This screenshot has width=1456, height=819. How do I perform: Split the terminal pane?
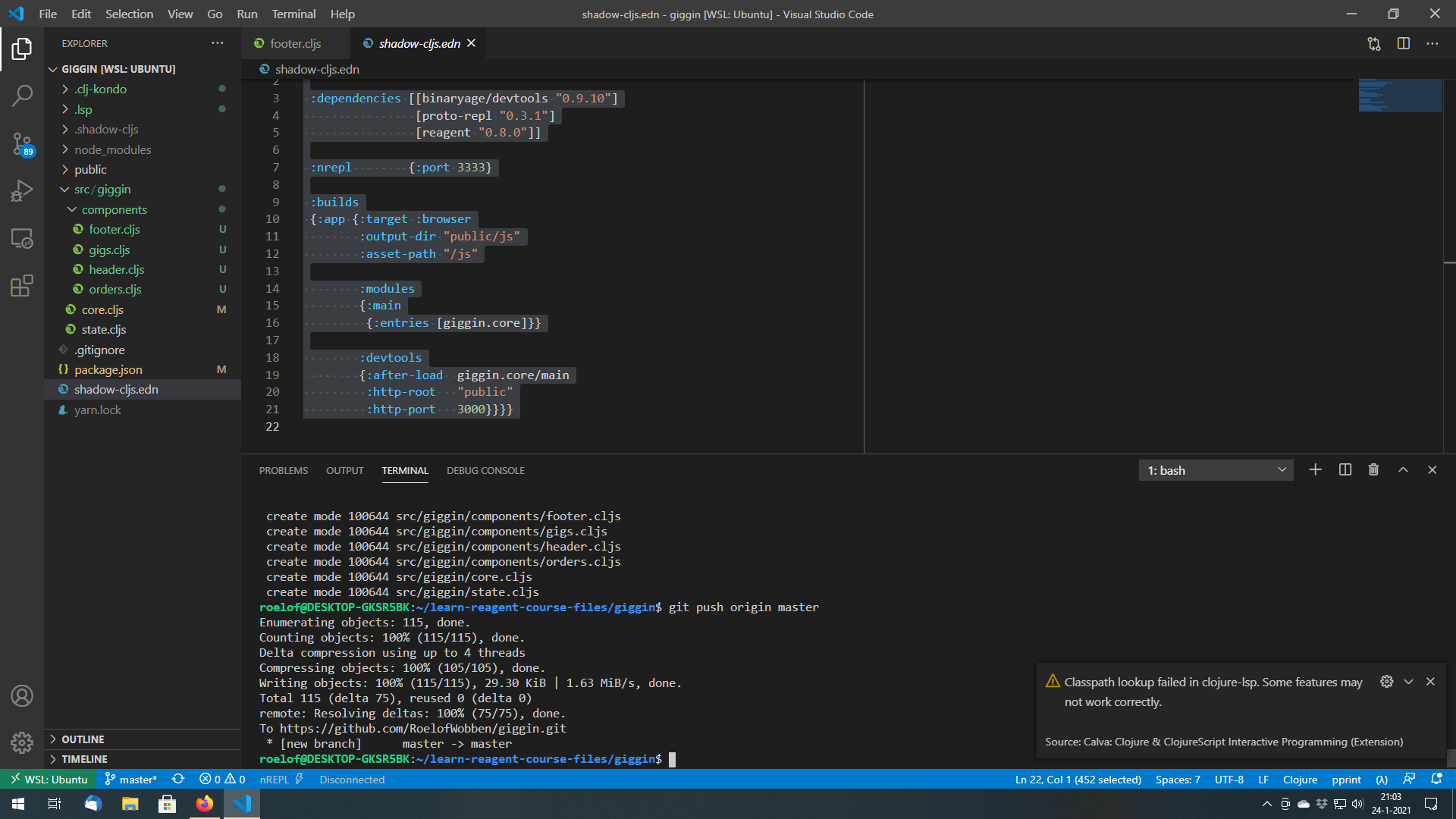(x=1345, y=469)
